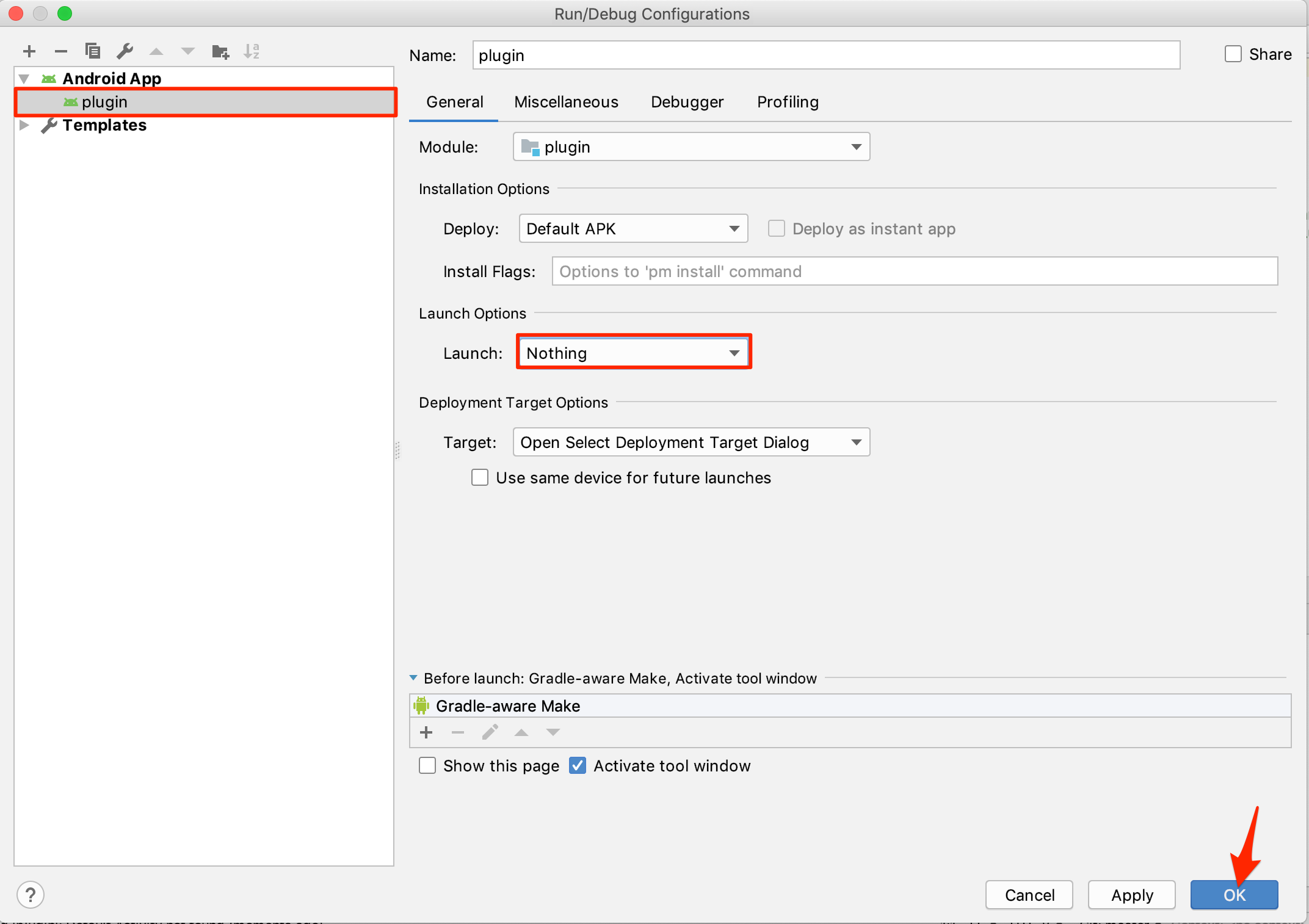Open edit templates wrench icon

125,51
